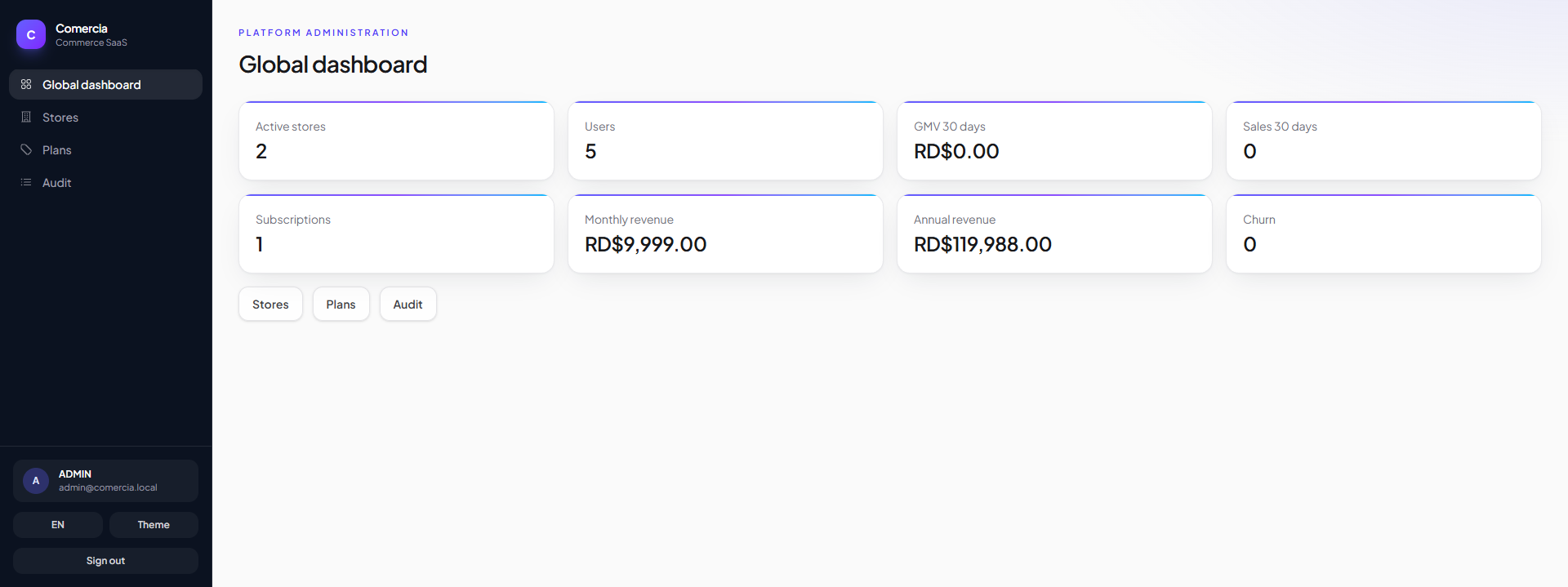Click the Comercia purple logo icon
This screenshot has width=1568, height=587.
[31, 34]
